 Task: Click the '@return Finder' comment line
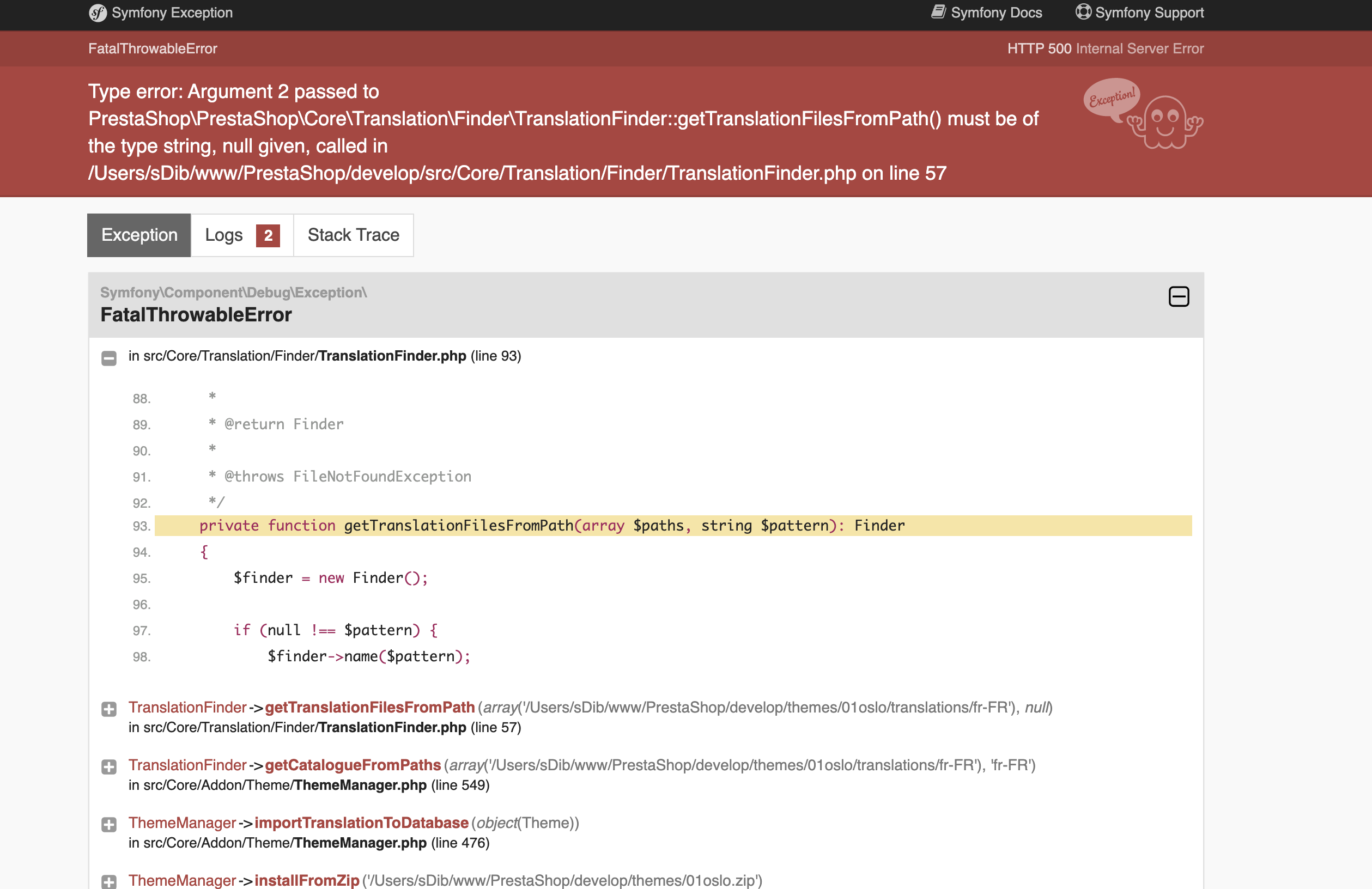(x=276, y=424)
